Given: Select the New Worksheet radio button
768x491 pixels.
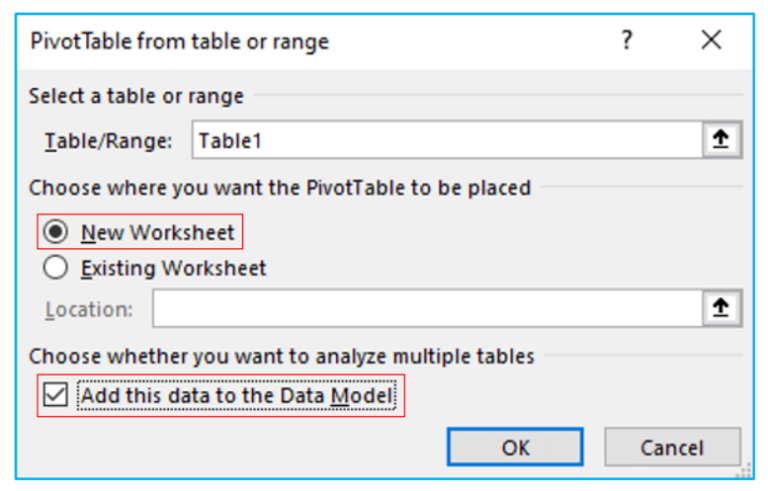Looking at the screenshot, I should (x=55, y=232).
